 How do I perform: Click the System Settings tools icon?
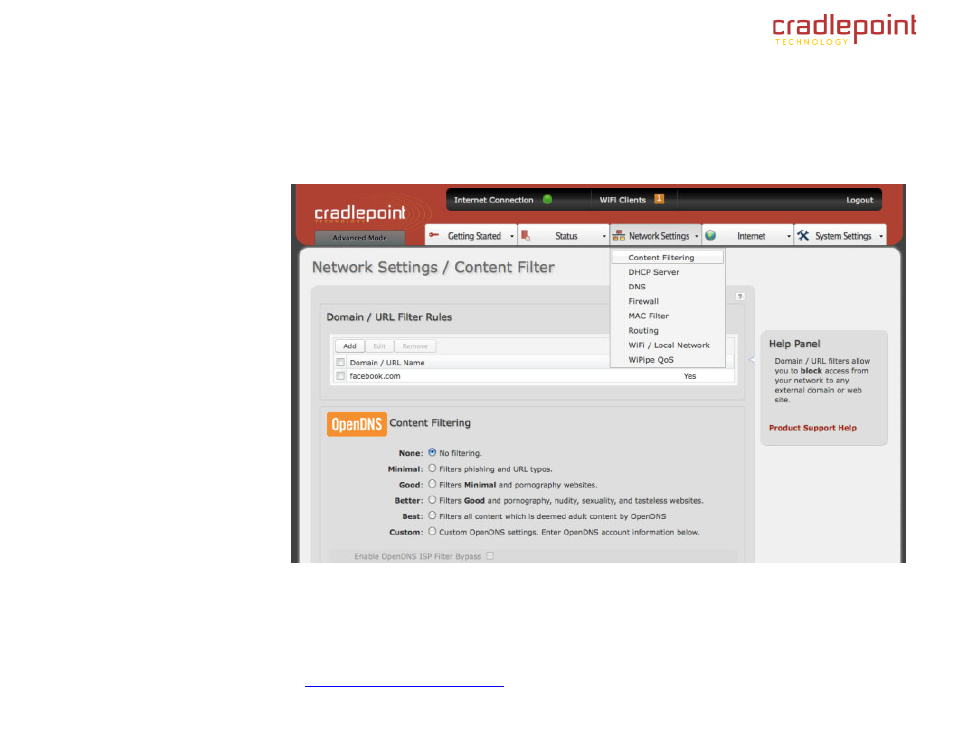point(803,236)
